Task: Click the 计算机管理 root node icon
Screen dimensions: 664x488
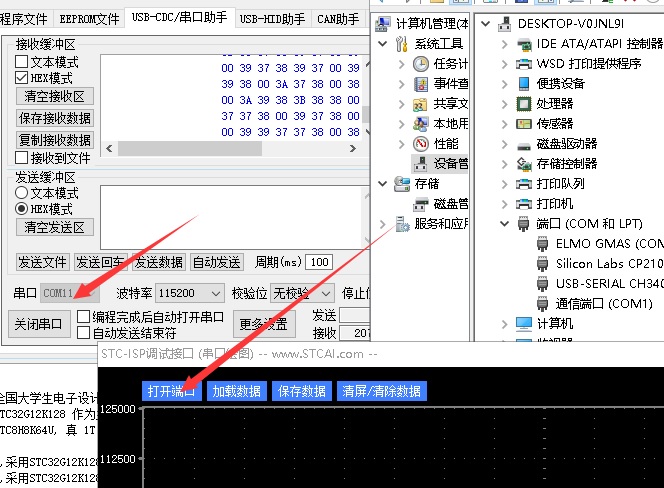Action: tap(383, 24)
